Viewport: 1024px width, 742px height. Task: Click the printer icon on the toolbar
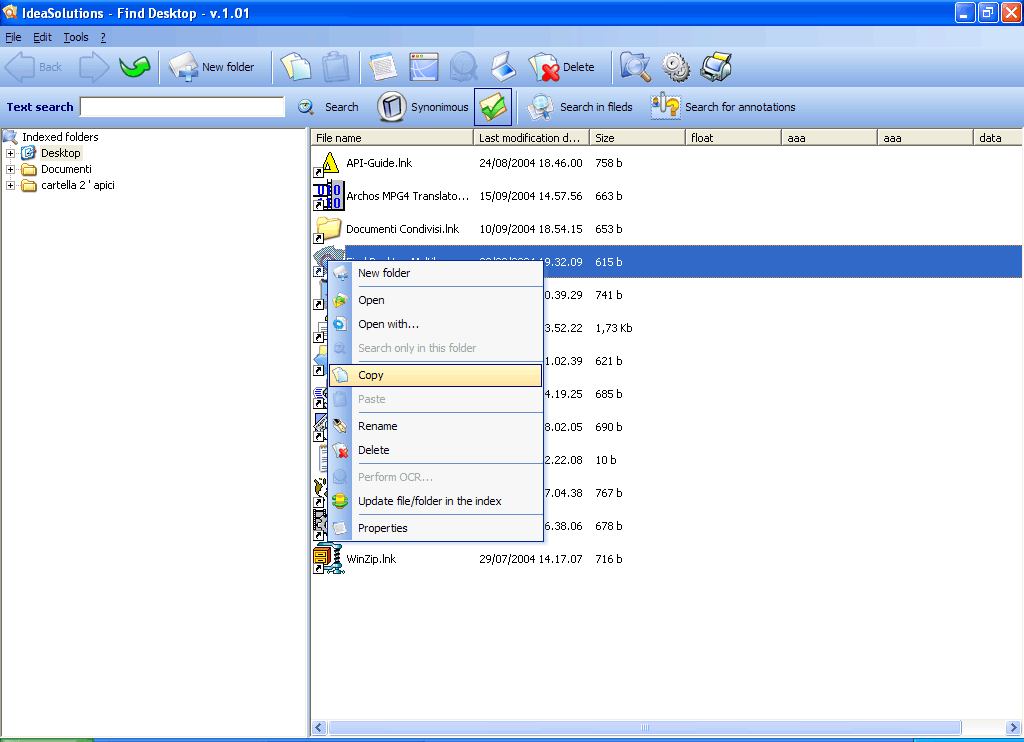point(716,66)
